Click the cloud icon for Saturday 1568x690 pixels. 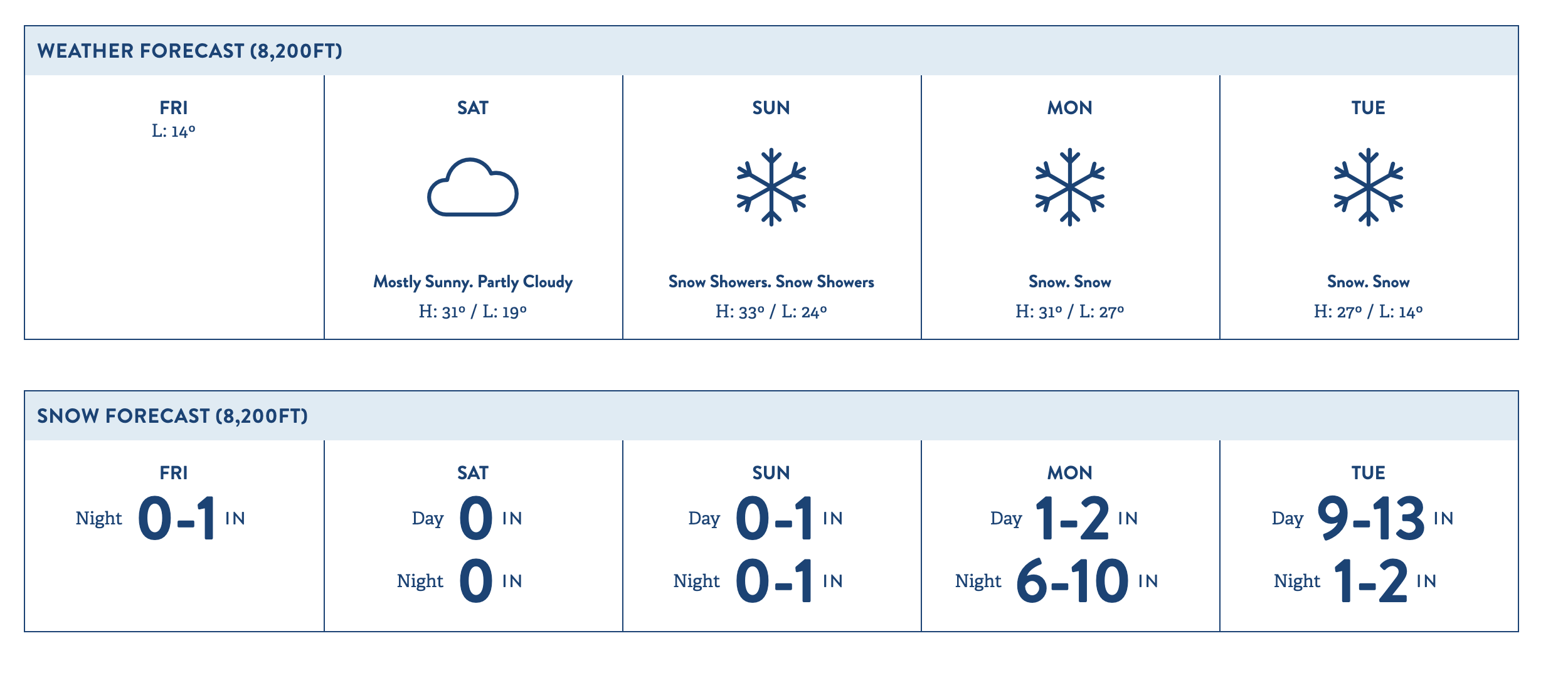[x=473, y=187]
